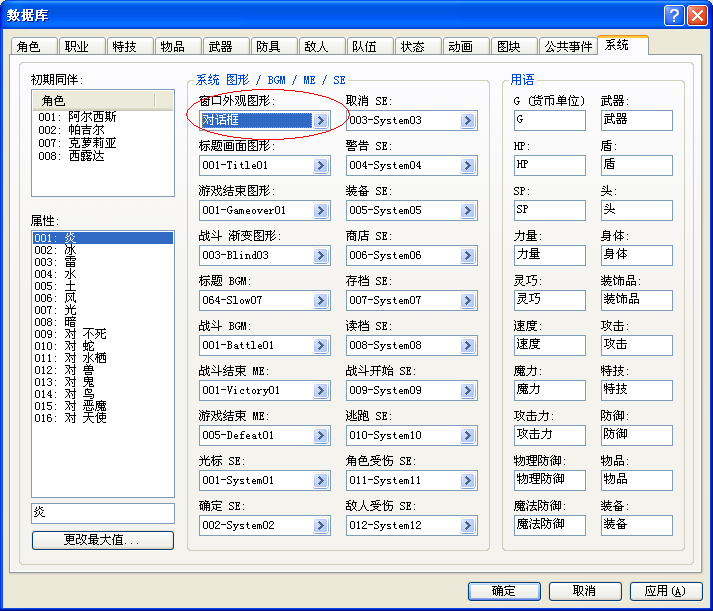Click the HP term input field
The height and width of the screenshot is (611, 713).
tap(550, 165)
